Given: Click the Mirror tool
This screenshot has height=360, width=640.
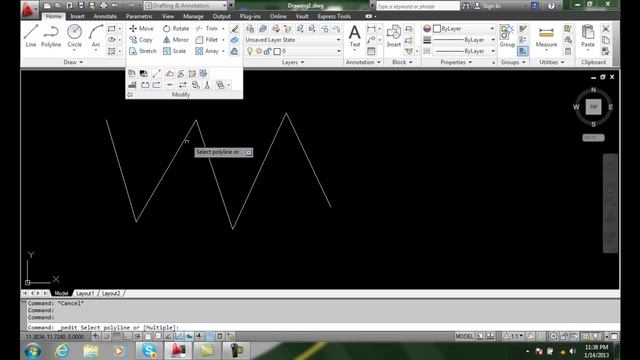Looking at the screenshot, I should (x=176, y=40).
